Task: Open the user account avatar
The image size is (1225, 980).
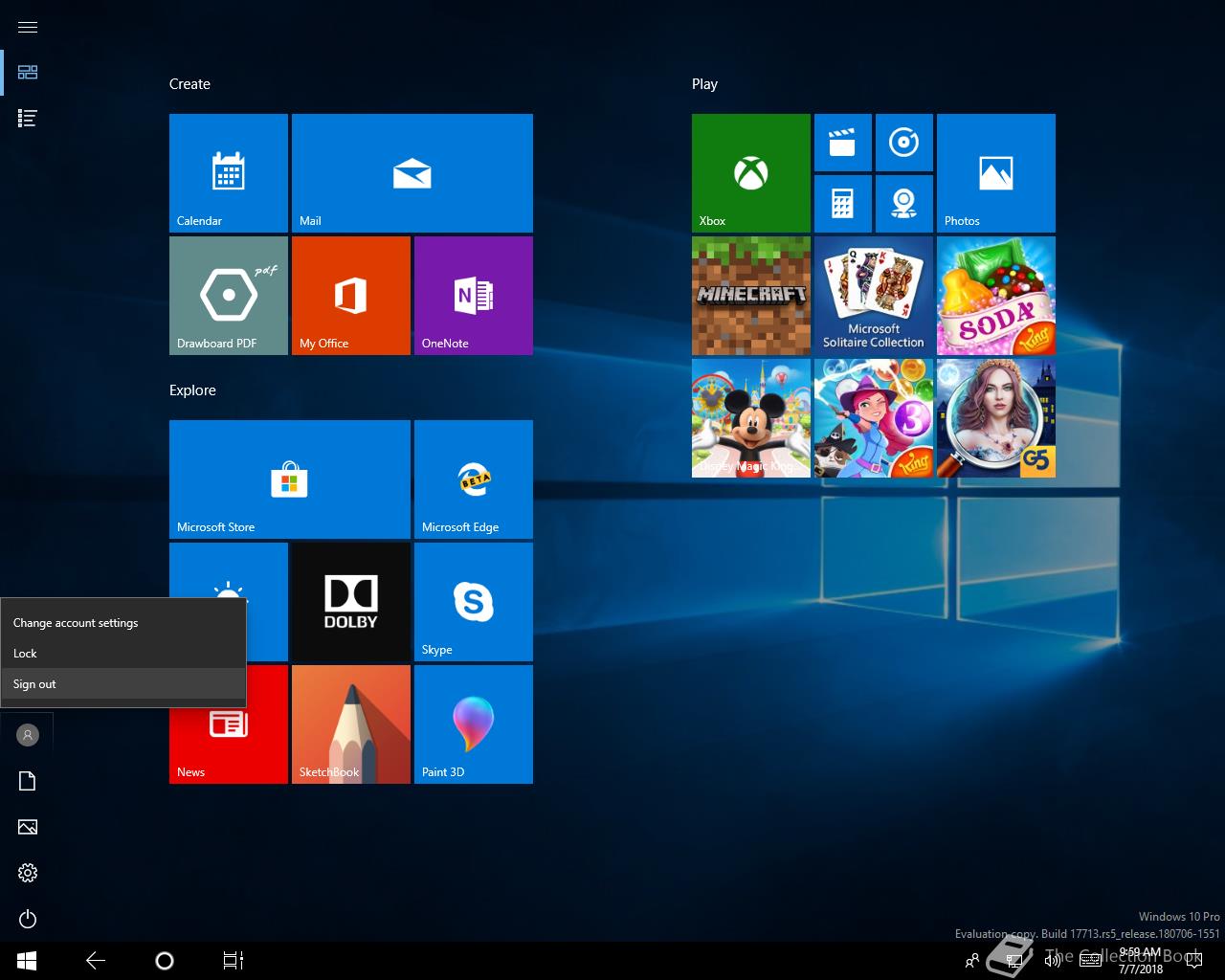Action: pos(28,735)
